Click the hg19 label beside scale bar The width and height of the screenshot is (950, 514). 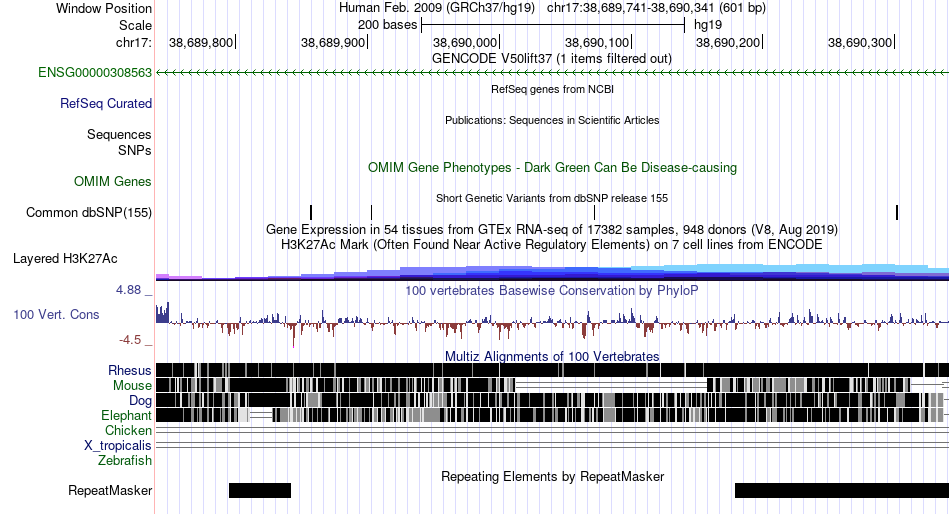708,25
